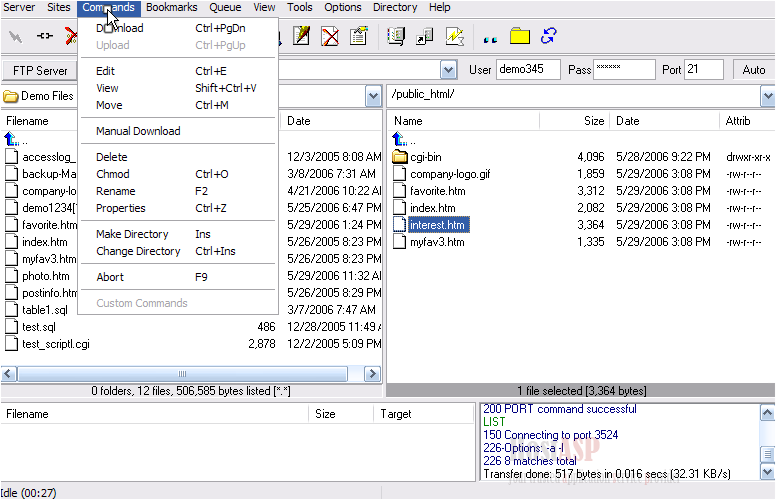Choose Manual Download menu entry
This screenshot has width=776, height=500.
pos(178,131)
